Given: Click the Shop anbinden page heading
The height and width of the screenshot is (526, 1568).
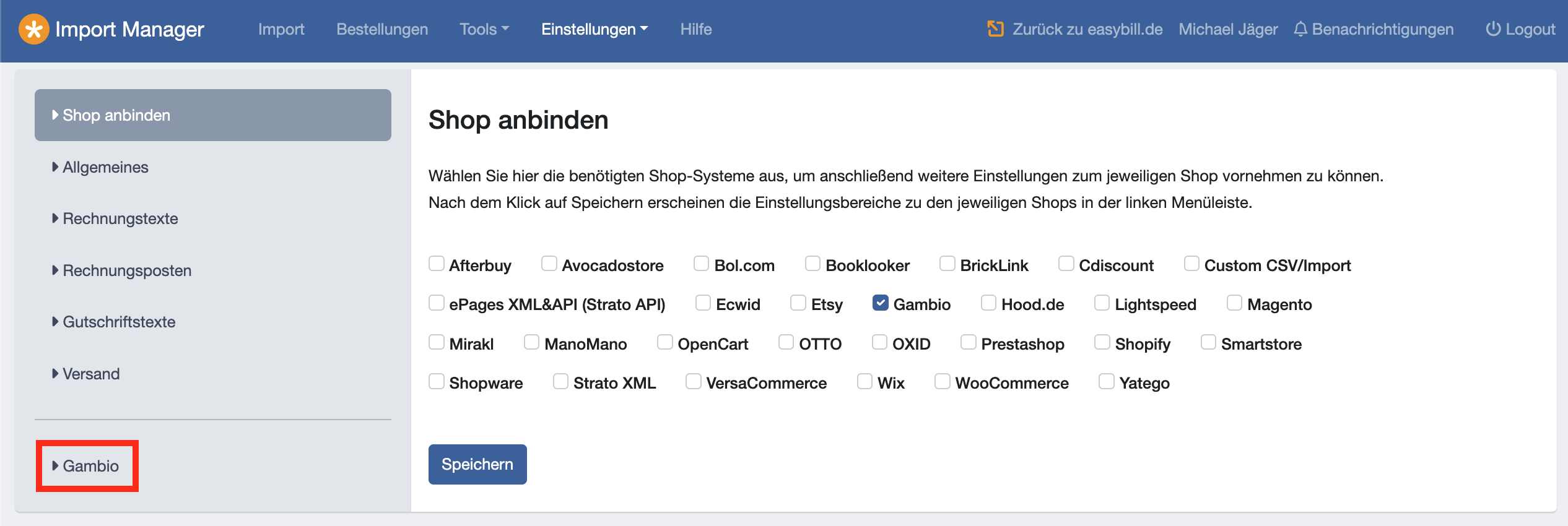Looking at the screenshot, I should [x=518, y=120].
